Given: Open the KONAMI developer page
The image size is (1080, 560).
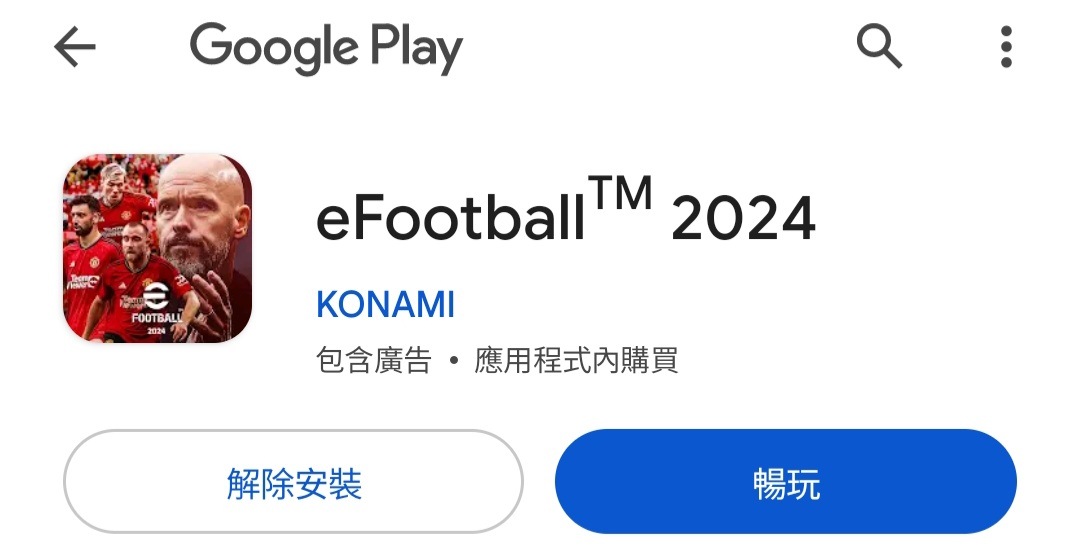Looking at the screenshot, I should [x=386, y=304].
